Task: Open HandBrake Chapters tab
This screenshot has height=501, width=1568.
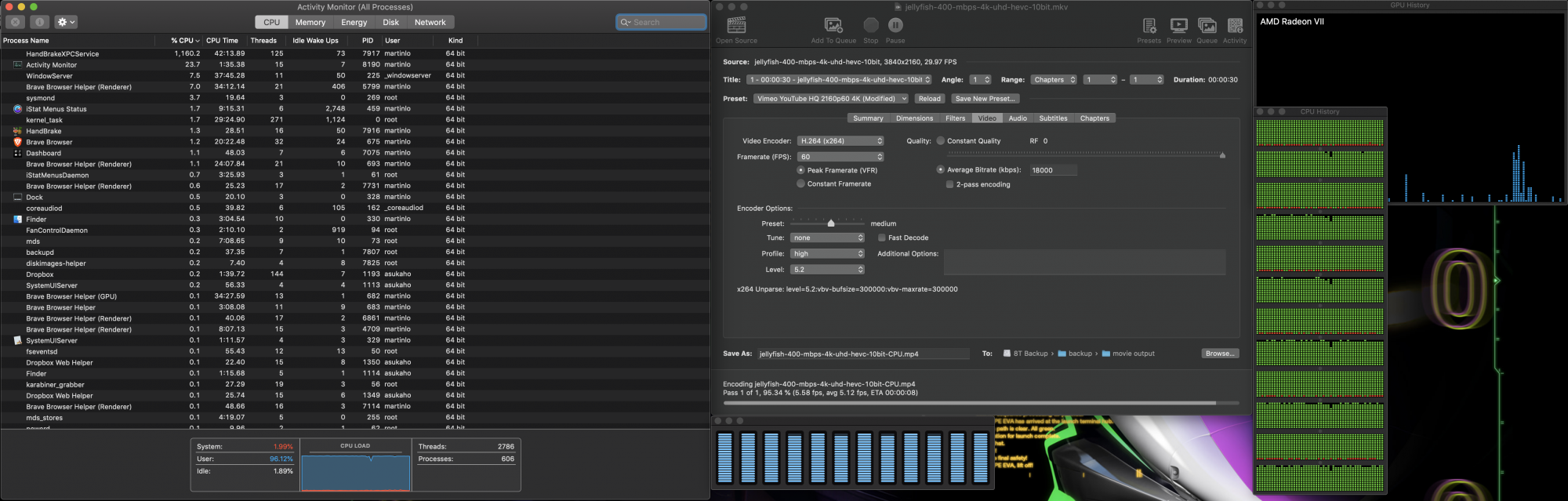Action: [1094, 118]
